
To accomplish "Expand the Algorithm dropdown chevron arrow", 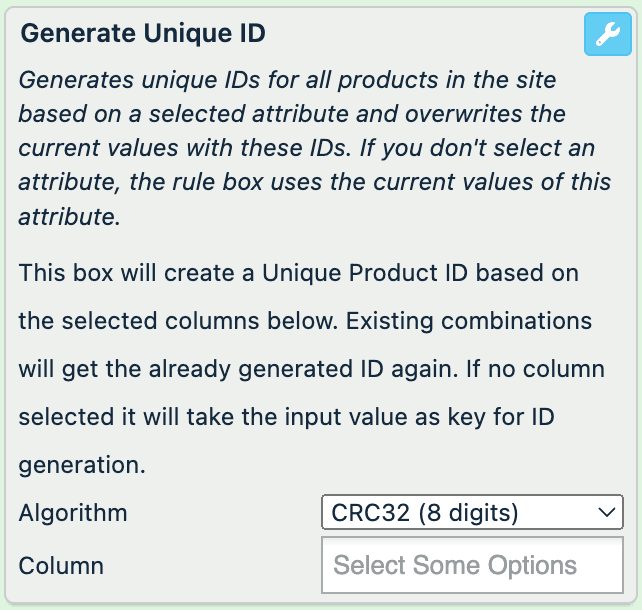I will (606, 513).
